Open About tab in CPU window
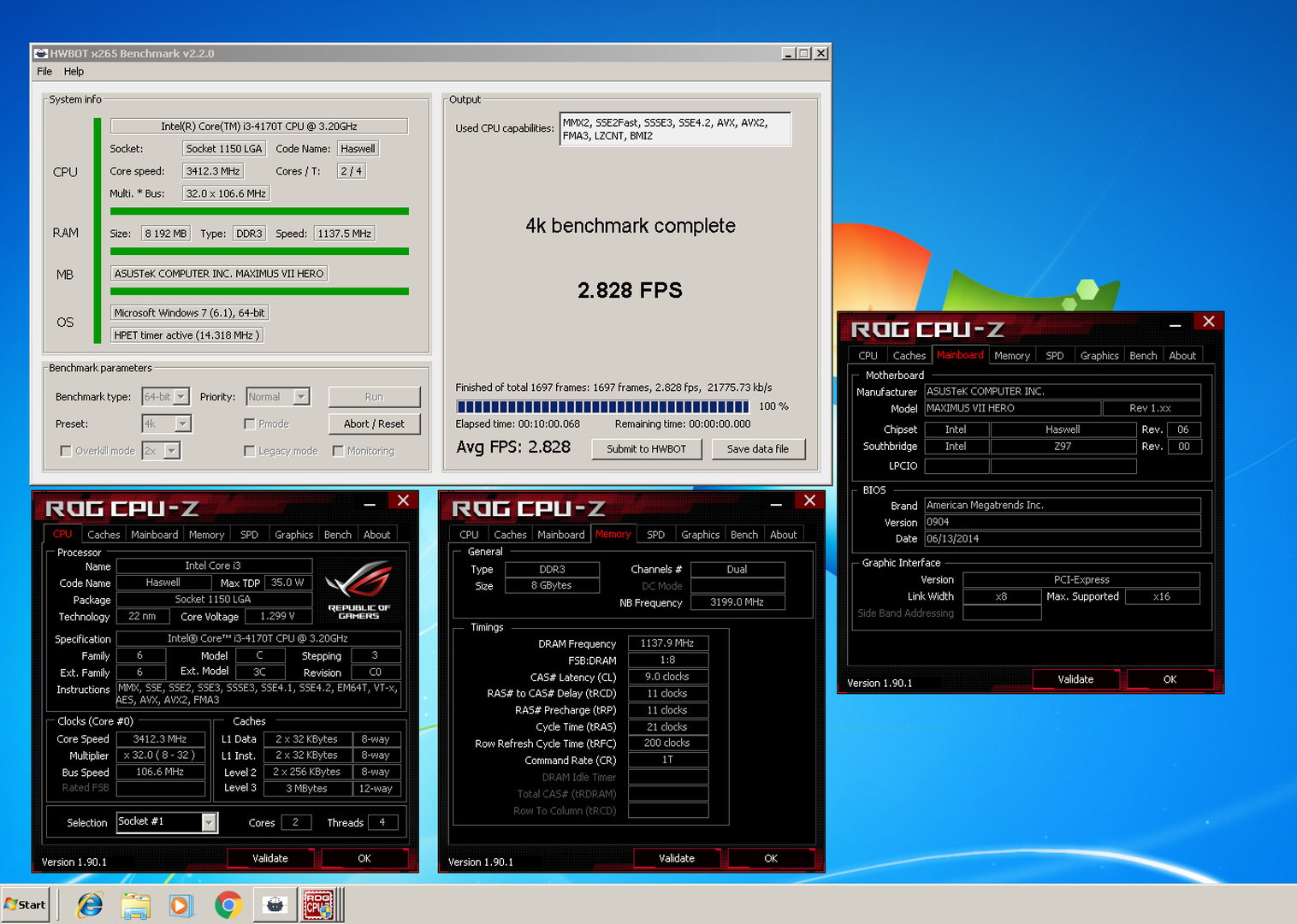1297x924 pixels. (376, 535)
